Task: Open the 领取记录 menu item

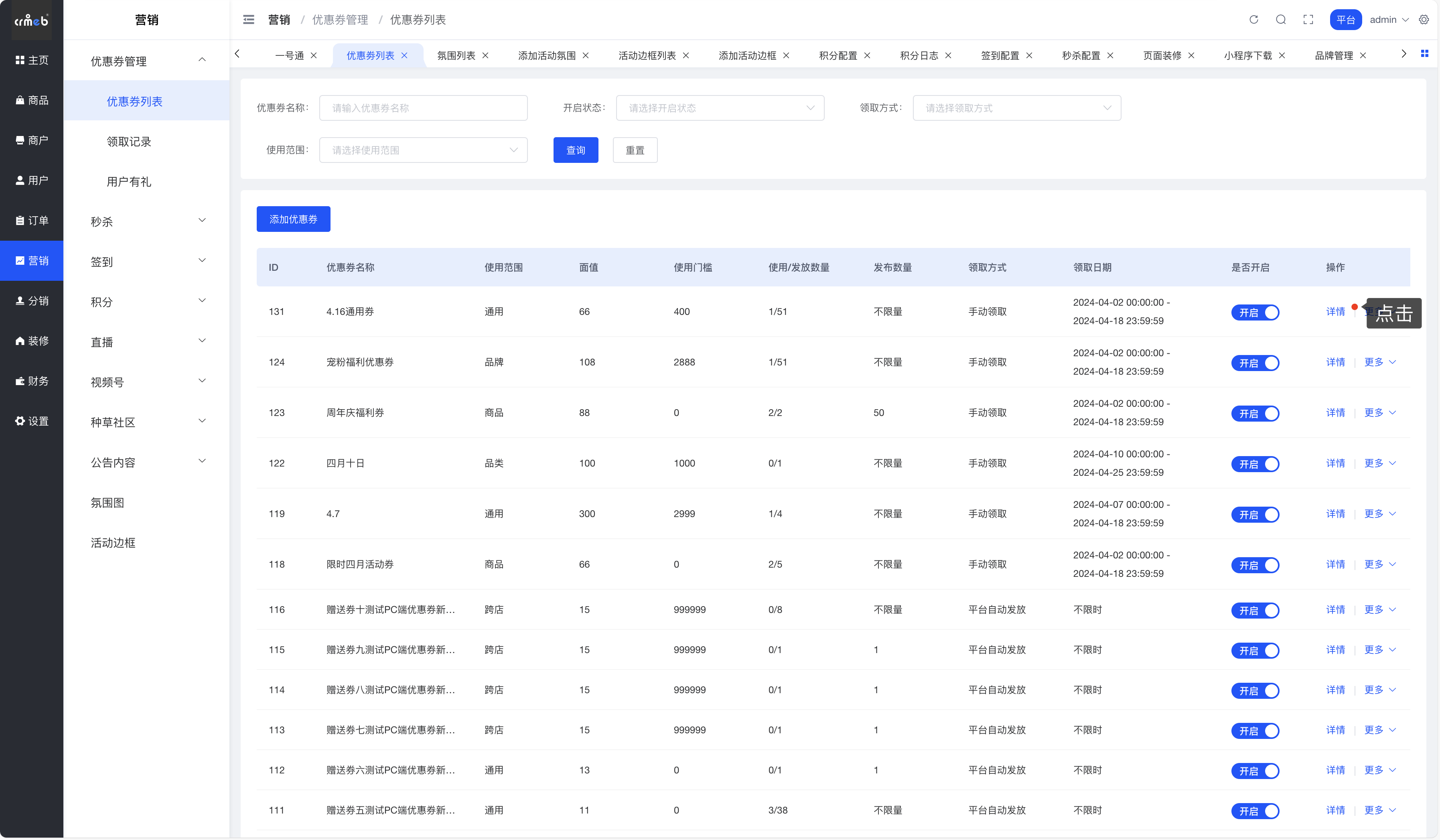Action: [129, 141]
